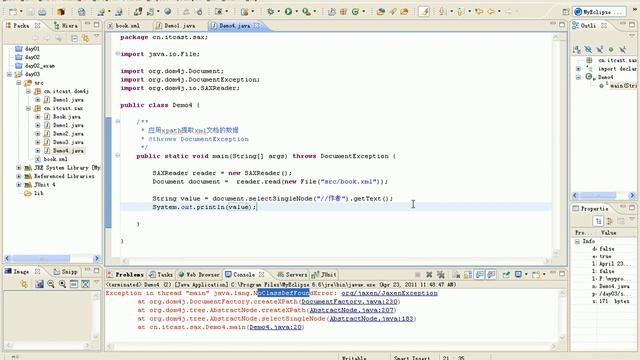Switch to book.xml editor tab
This screenshot has width=640, height=360.
[124, 26]
